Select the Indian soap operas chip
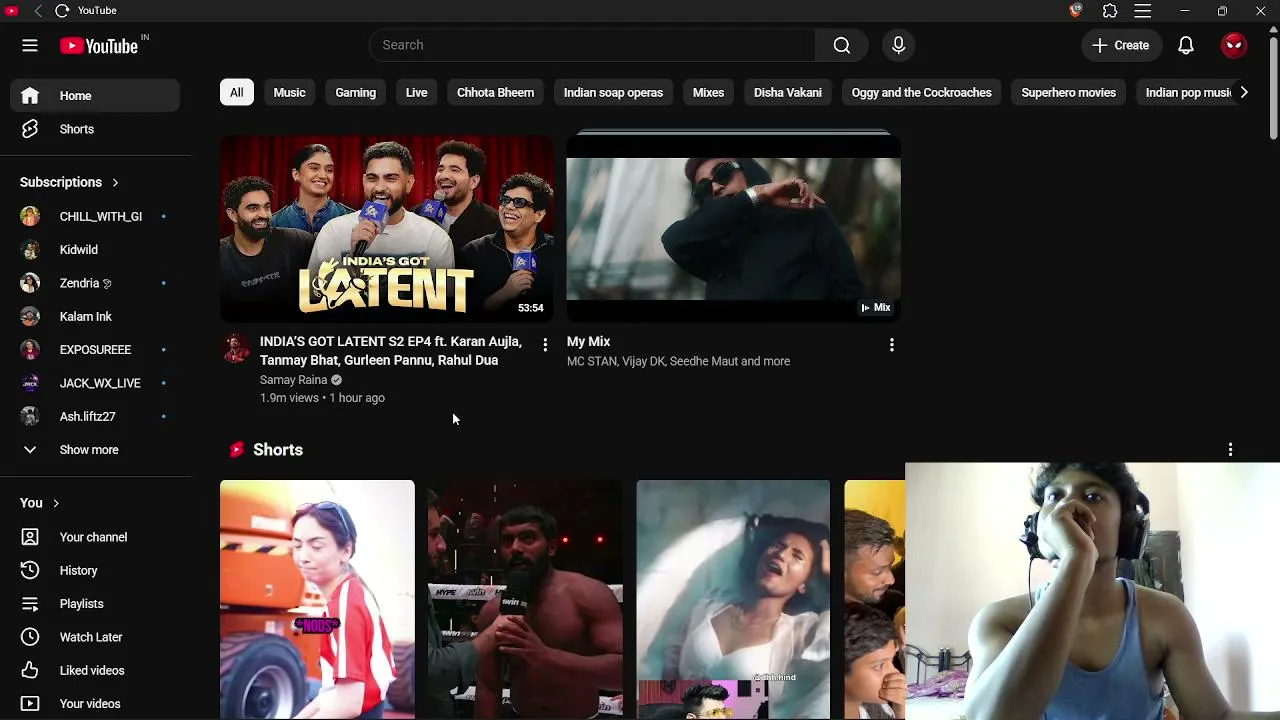 (x=613, y=92)
